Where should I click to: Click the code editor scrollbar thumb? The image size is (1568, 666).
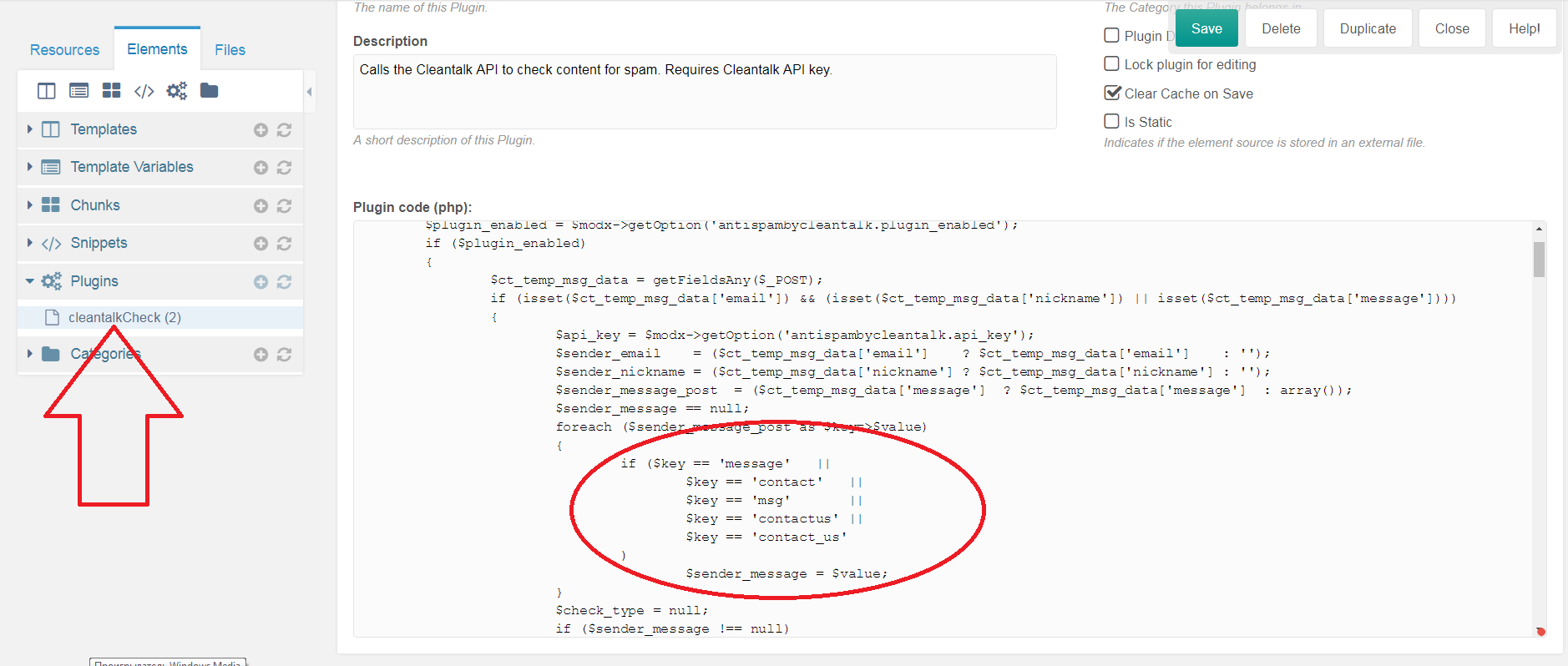point(1539,259)
